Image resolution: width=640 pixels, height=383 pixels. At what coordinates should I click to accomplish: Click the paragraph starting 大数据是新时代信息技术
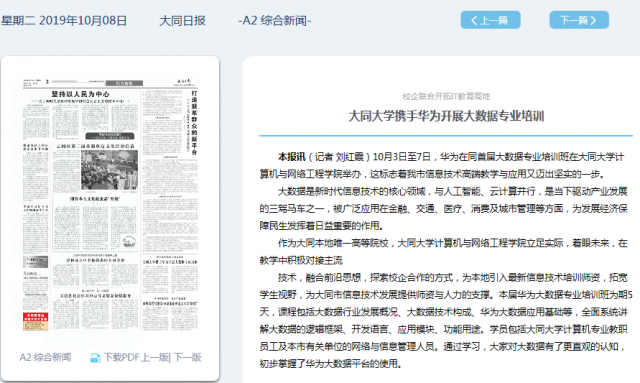click(x=444, y=208)
